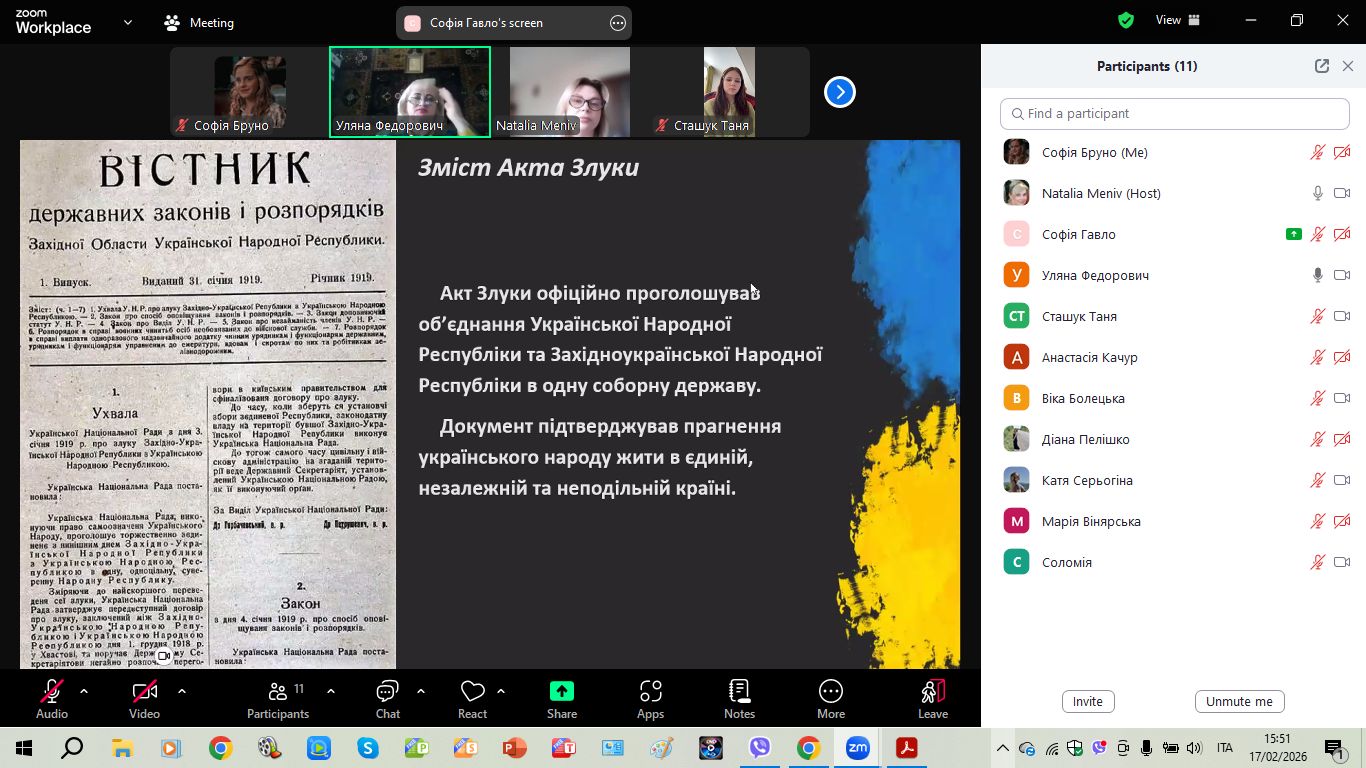Click the Invite button

click(1087, 701)
